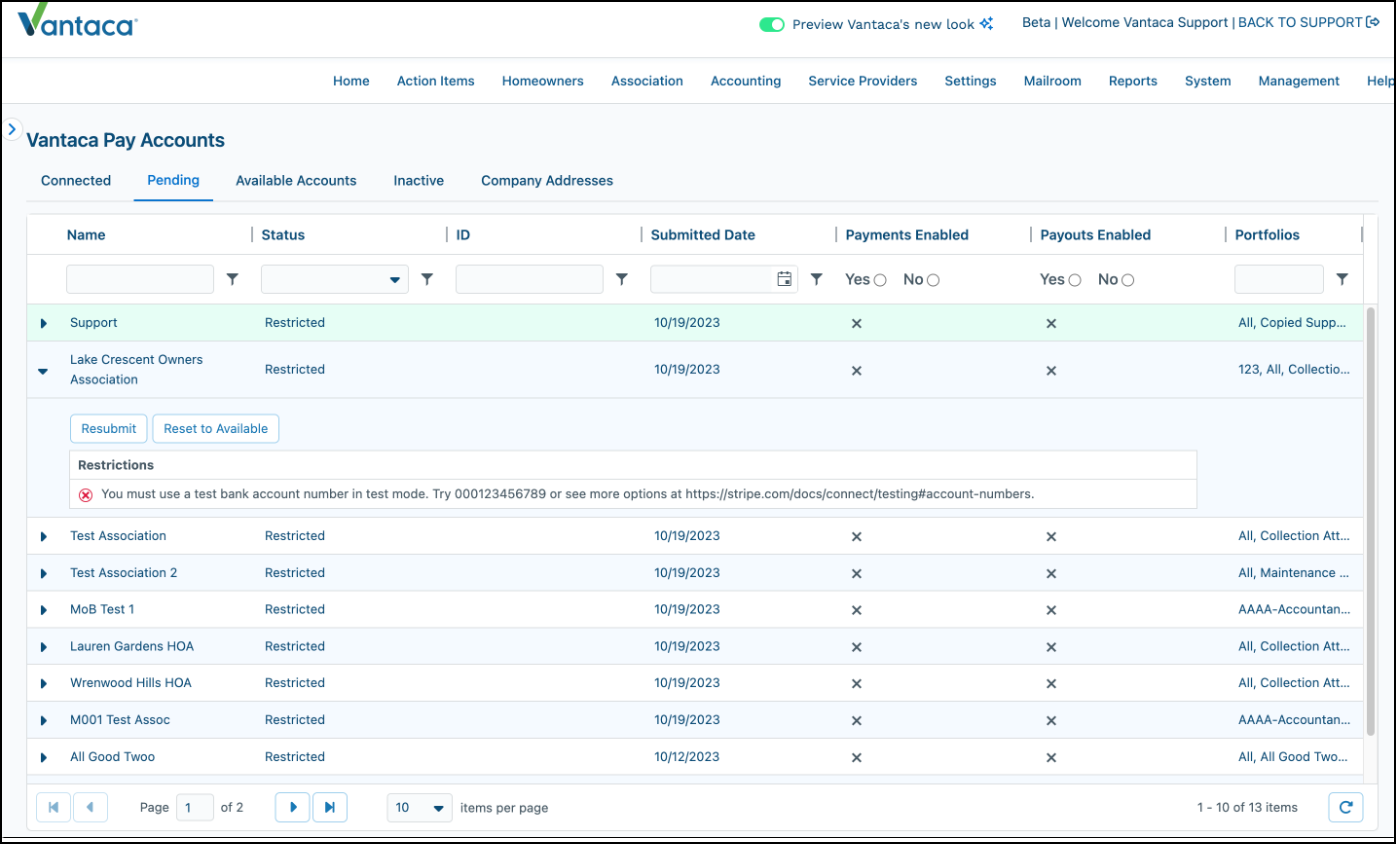Viewport: 1396px width, 844px height.
Task: Click the Portfolios column filter icon
Action: pyautogui.click(x=1342, y=280)
